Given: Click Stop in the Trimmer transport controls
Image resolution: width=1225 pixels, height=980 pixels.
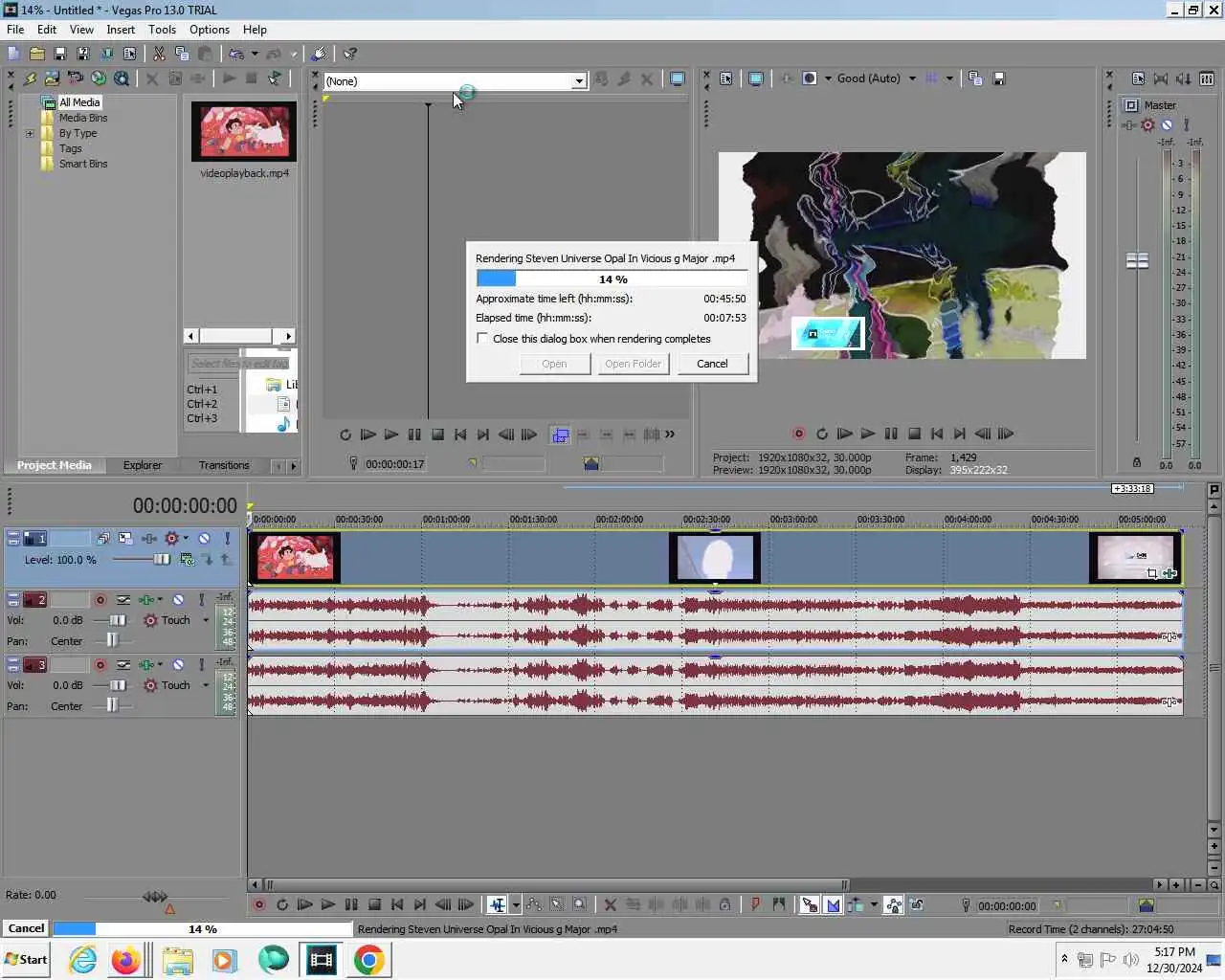Looking at the screenshot, I should 437,434.
